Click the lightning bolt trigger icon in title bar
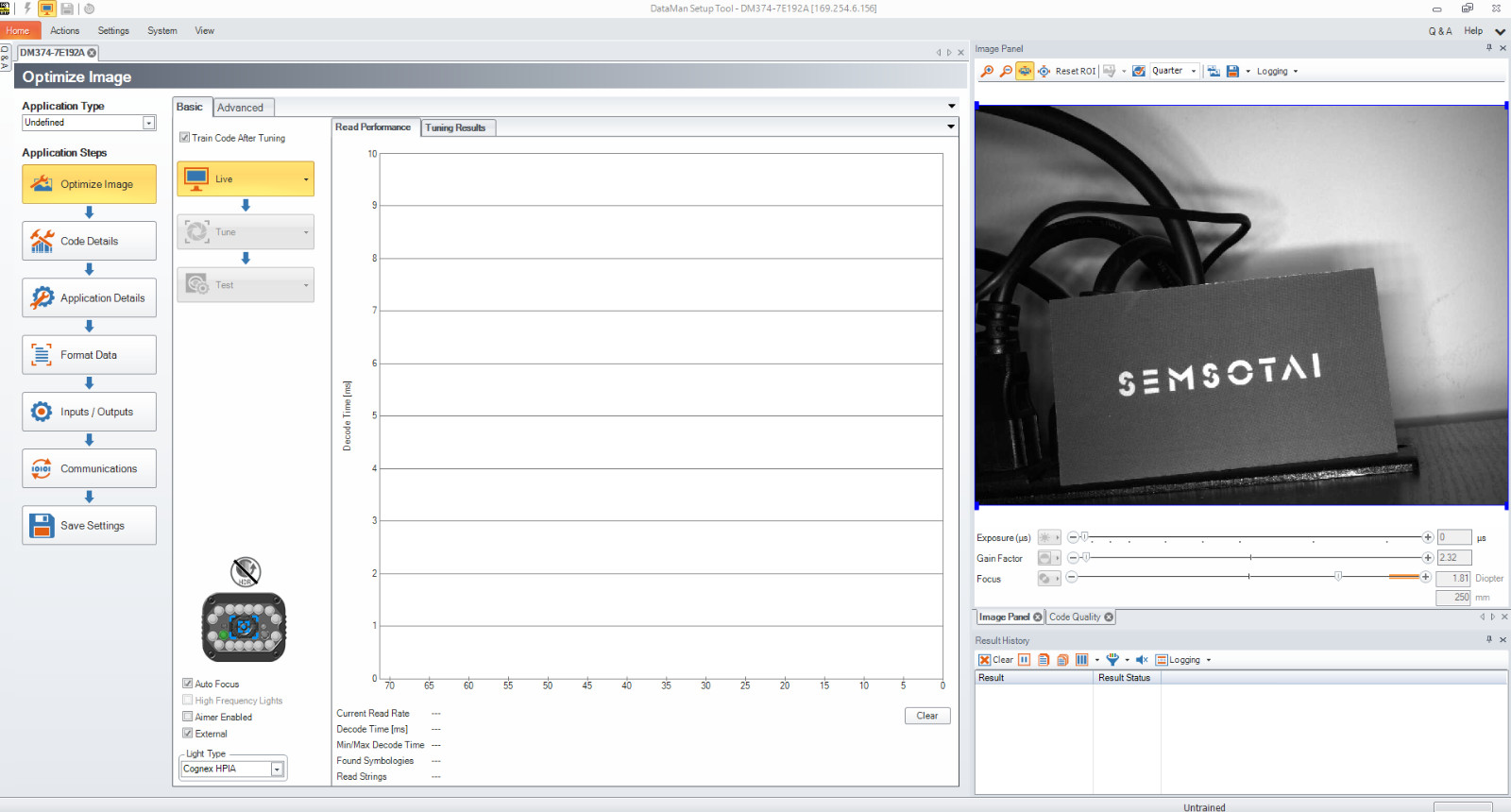Image resolution: width=1511 pixels, height=812 pixels. tap(27, 8)
